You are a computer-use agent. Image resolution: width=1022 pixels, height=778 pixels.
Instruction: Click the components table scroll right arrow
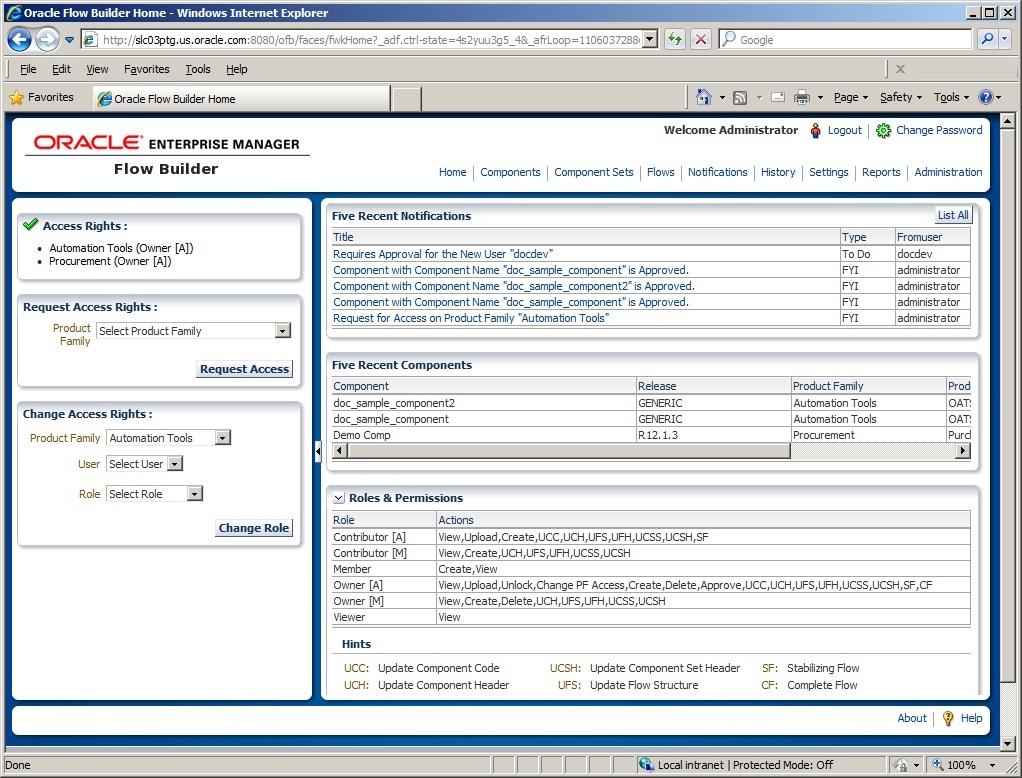pos(963,451)
